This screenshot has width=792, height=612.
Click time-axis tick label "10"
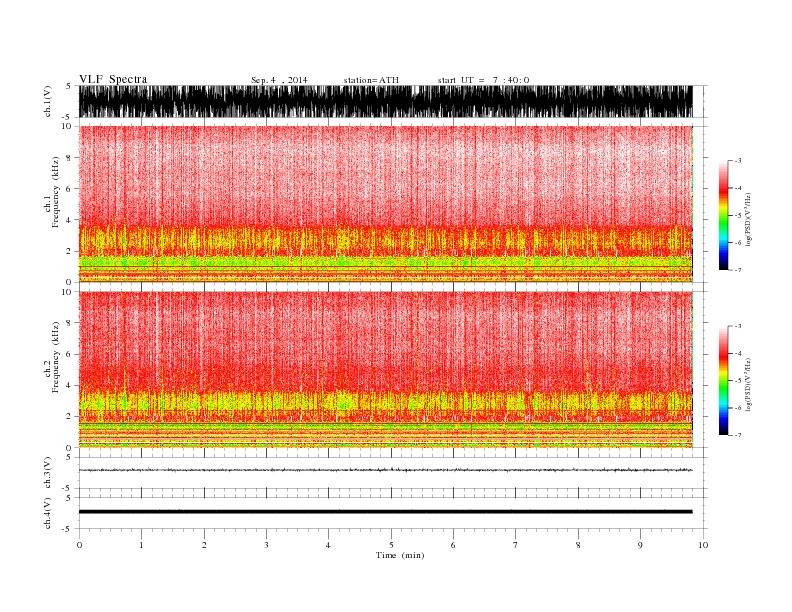tap(703, 545)
